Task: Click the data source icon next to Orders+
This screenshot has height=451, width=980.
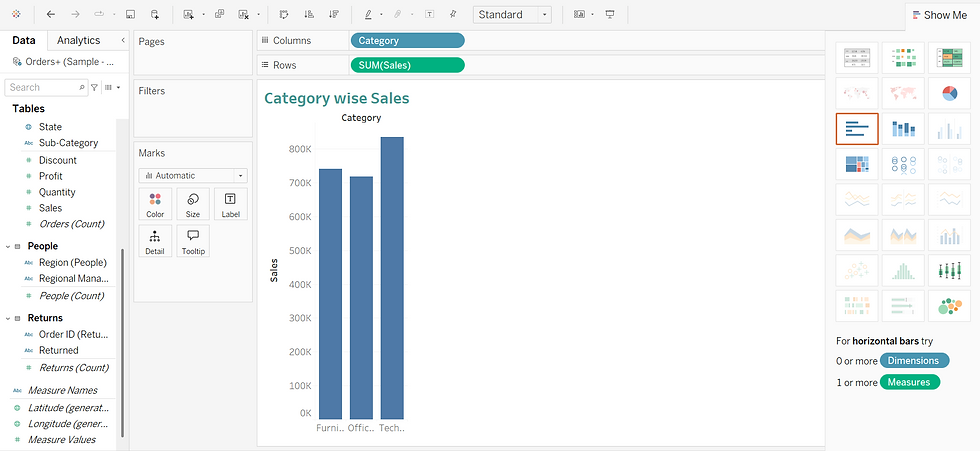Action: point(17,62)
